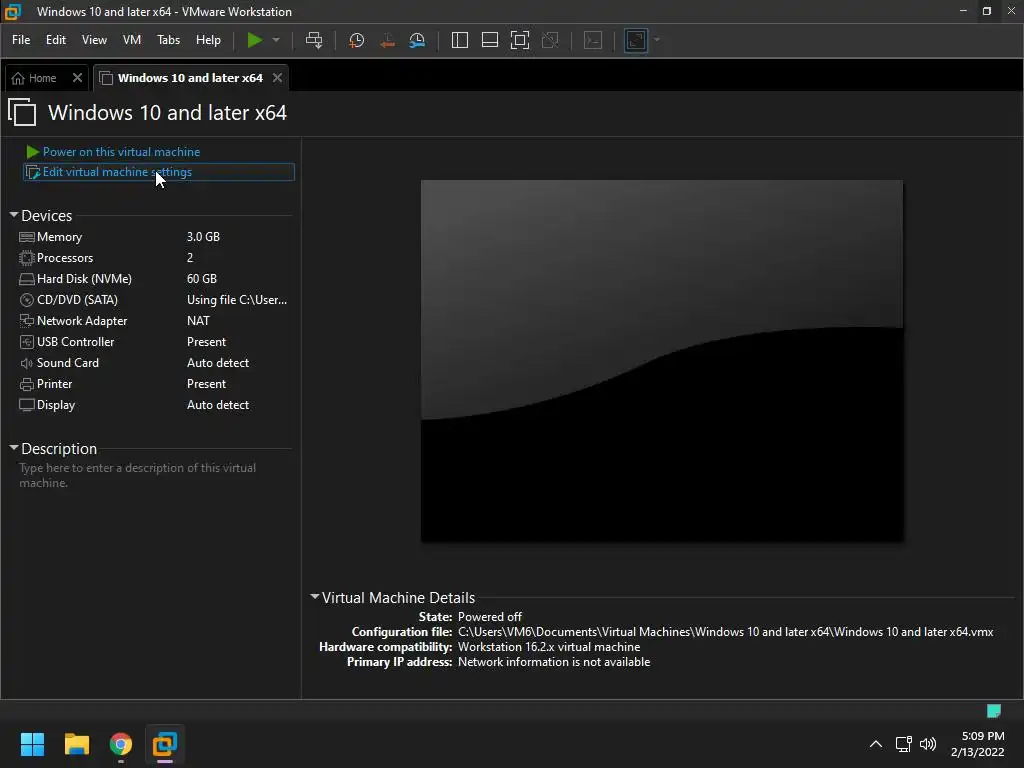Screen dimensions: 1024x768
Task: Take a snapshot of this virtual machine
Action: (x=357, y=40)
